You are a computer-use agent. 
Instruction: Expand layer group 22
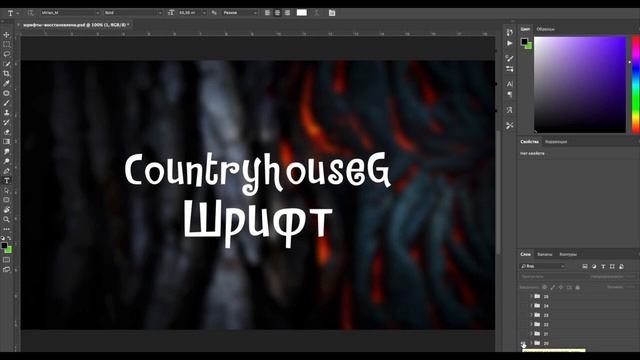point(531,324)
